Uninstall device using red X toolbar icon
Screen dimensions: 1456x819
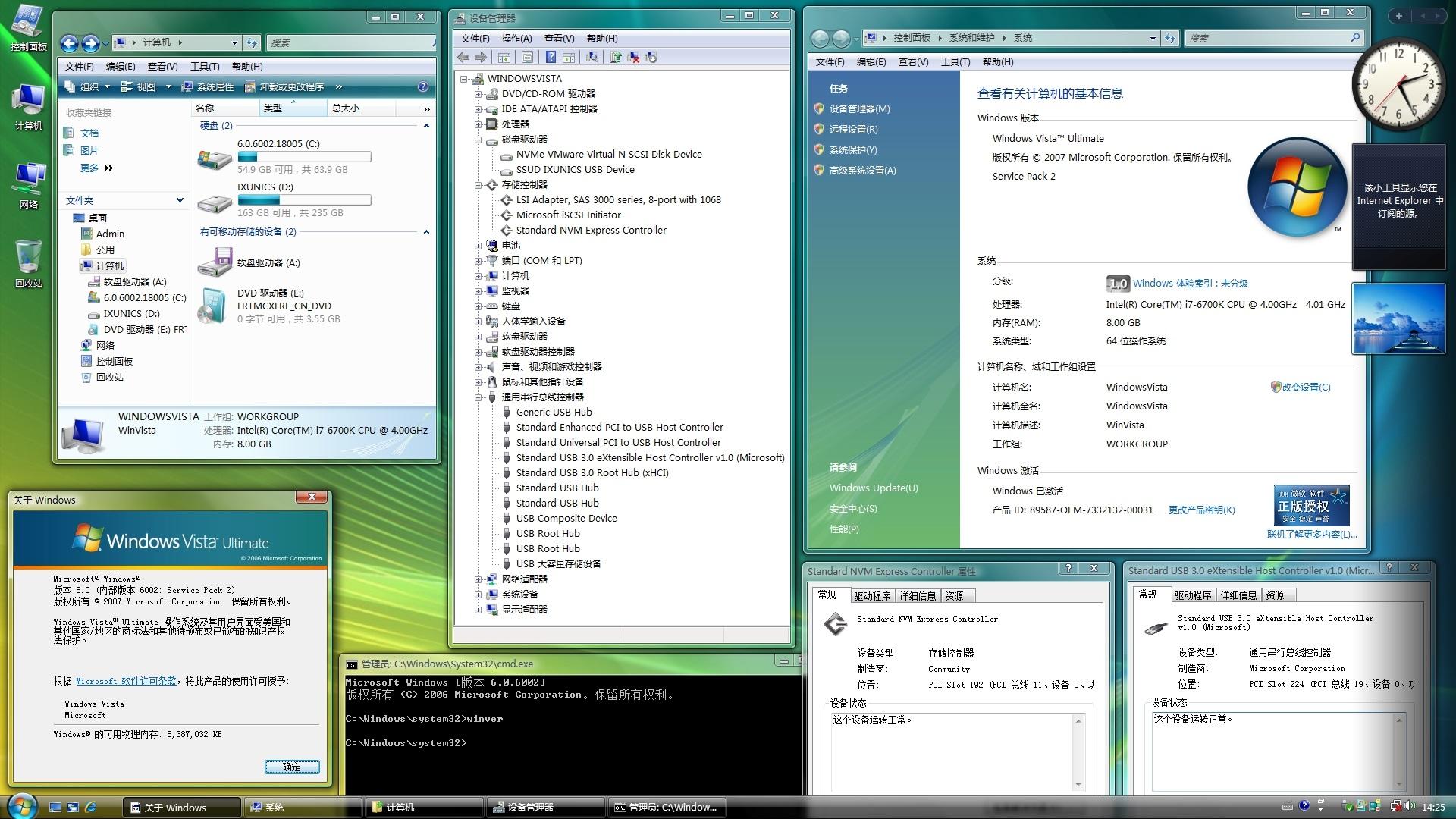point(632,58)
